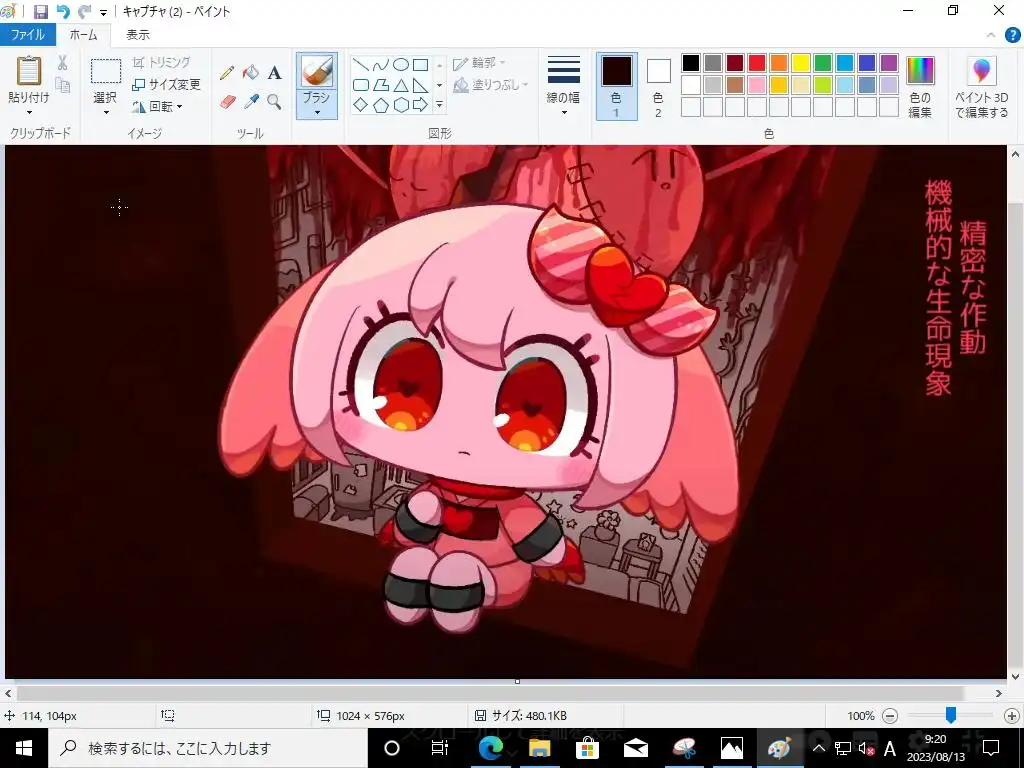Open the Paint help icon
The height and width of the screenshot is (768, 1024).
click(x=1012, y=35)
